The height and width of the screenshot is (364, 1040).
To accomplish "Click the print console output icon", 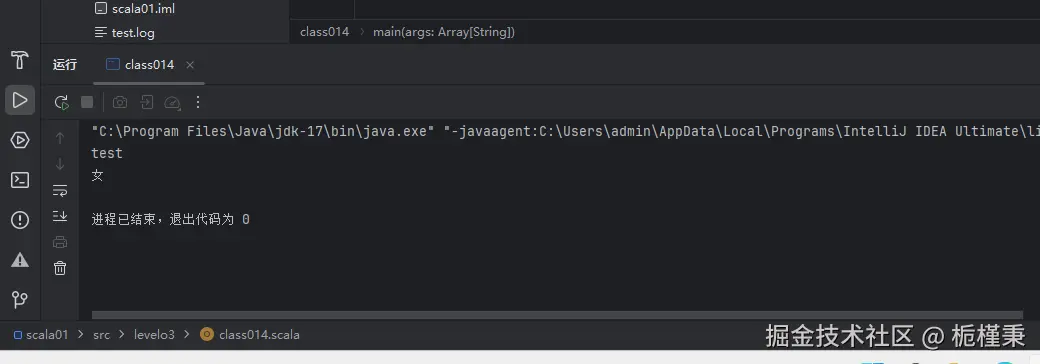I will point(60,242).
